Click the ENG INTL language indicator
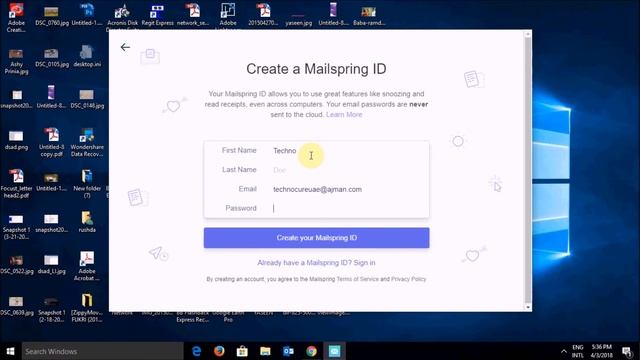 click(x=578, y=351)
